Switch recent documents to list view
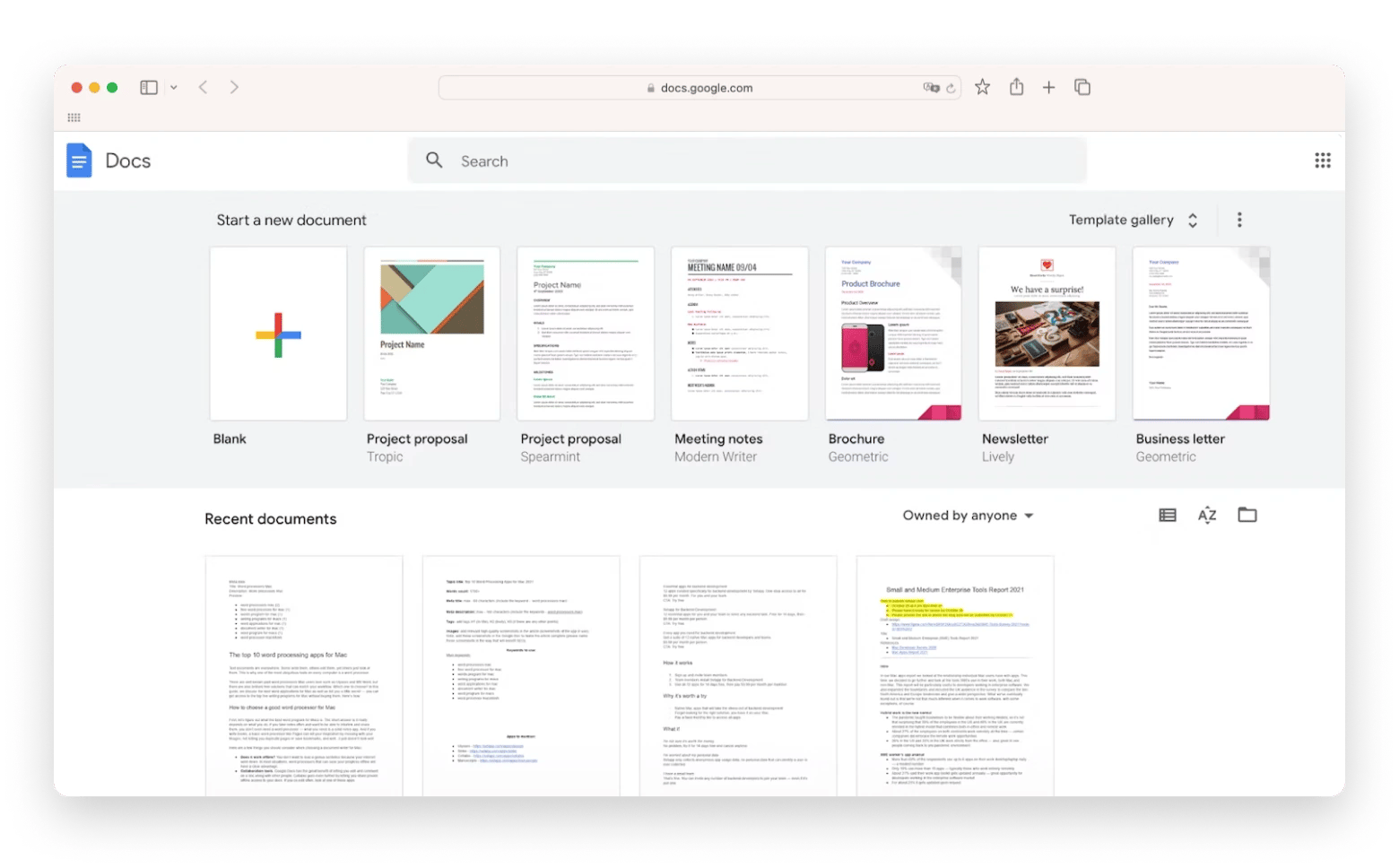 coord(1167,515)
